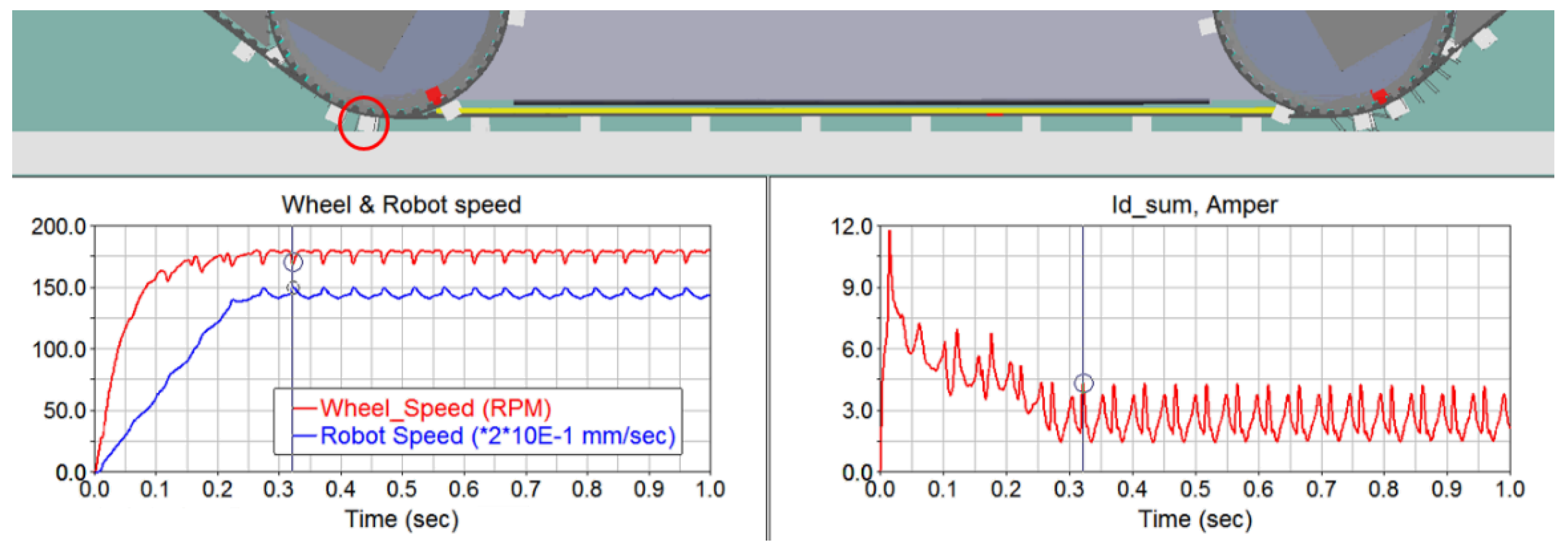Screen dimensions: 1568x544
Task: Click Time (sec) label under speed plot
Action: [x=402, y=519]
